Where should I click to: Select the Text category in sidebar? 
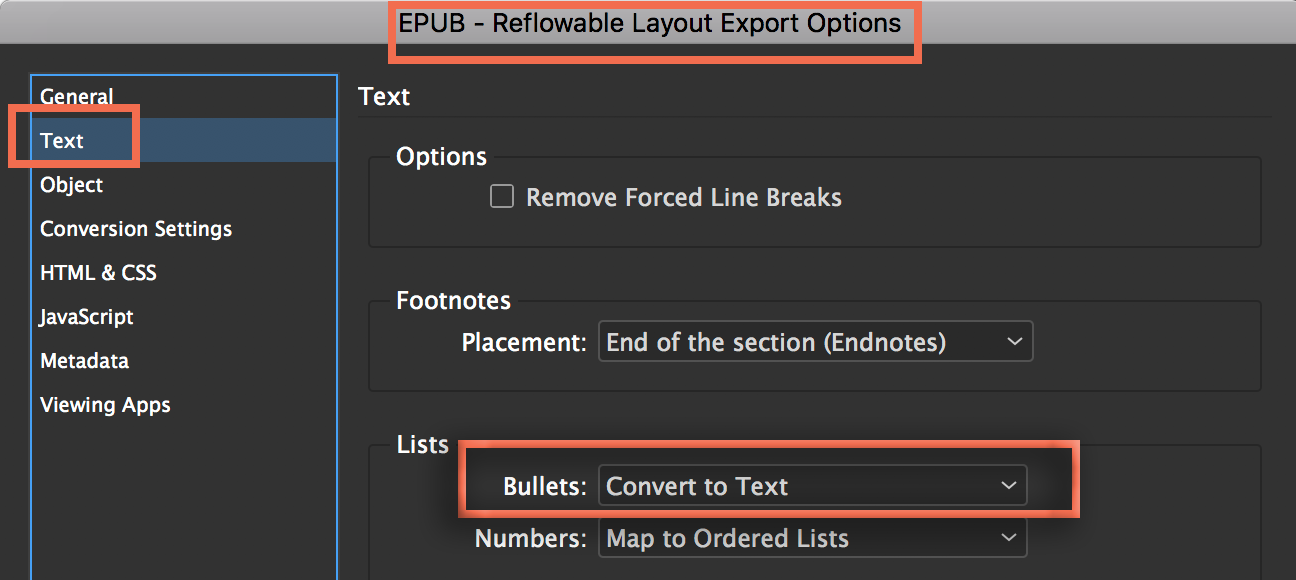click(x=62, y=141)
